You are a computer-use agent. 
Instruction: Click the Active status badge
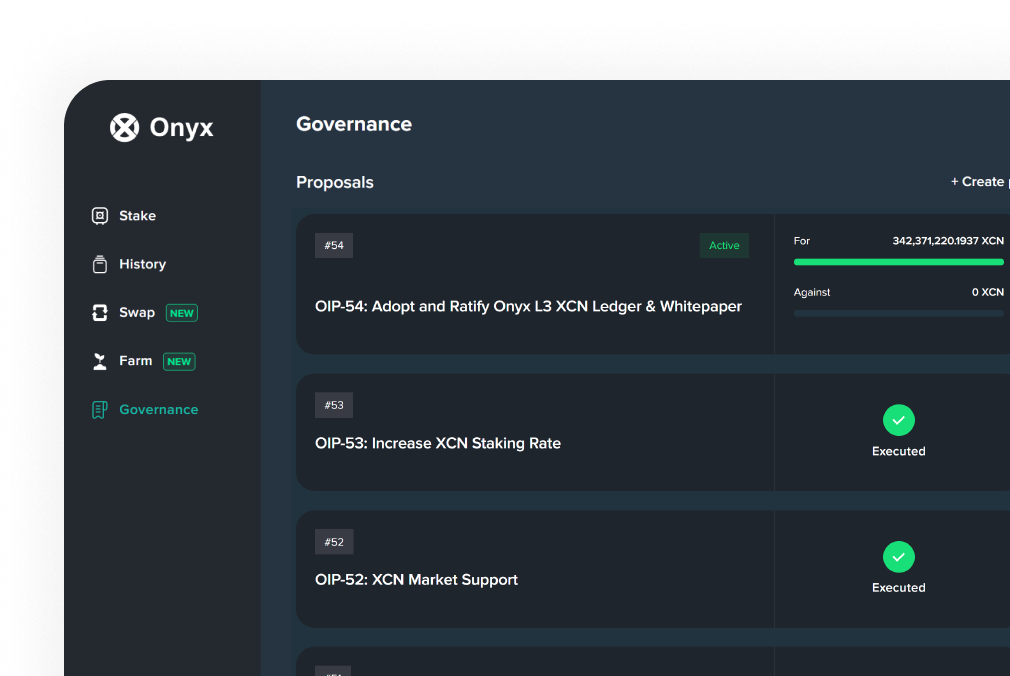point(724,246)
